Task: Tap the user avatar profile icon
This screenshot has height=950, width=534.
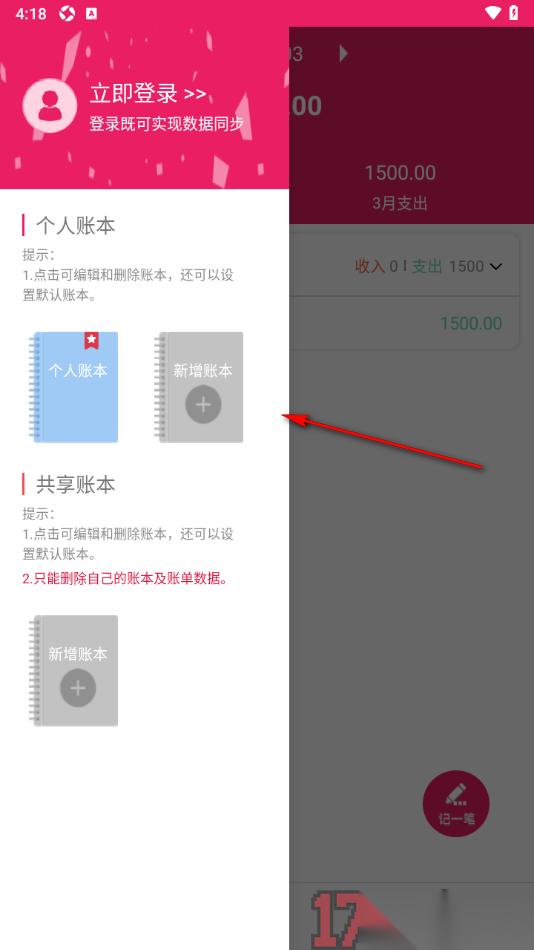Action: tap(49, 106)
